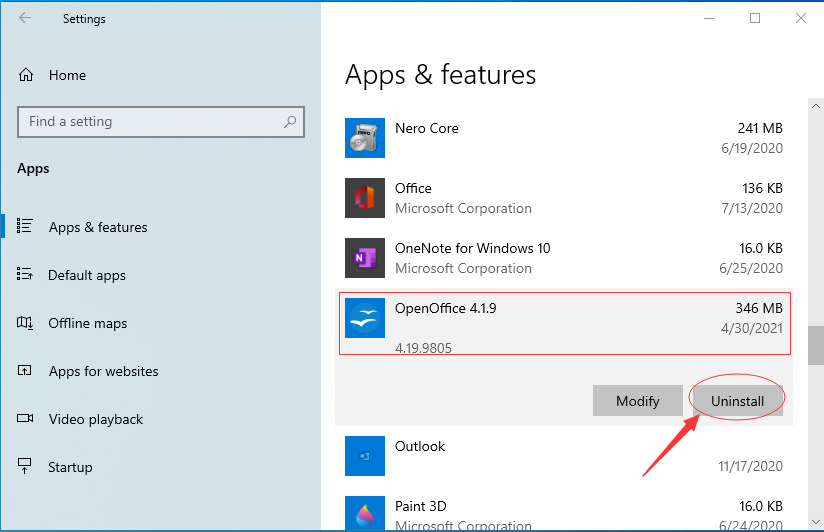Click the 4/30/2021 install date

752,329
